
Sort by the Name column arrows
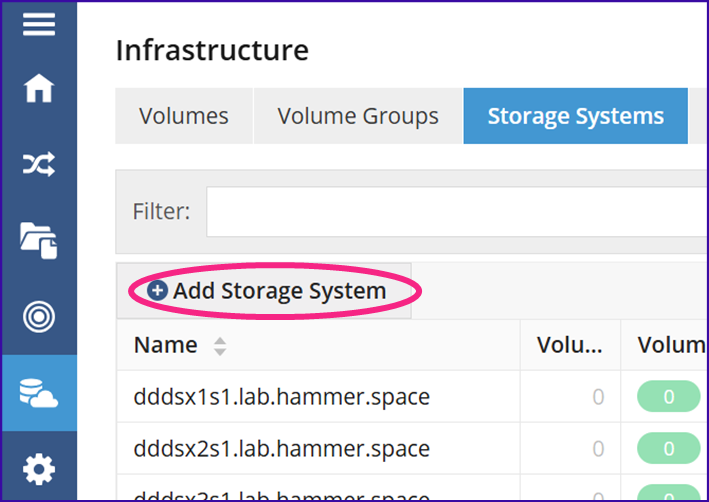click(x=220, y=346)
